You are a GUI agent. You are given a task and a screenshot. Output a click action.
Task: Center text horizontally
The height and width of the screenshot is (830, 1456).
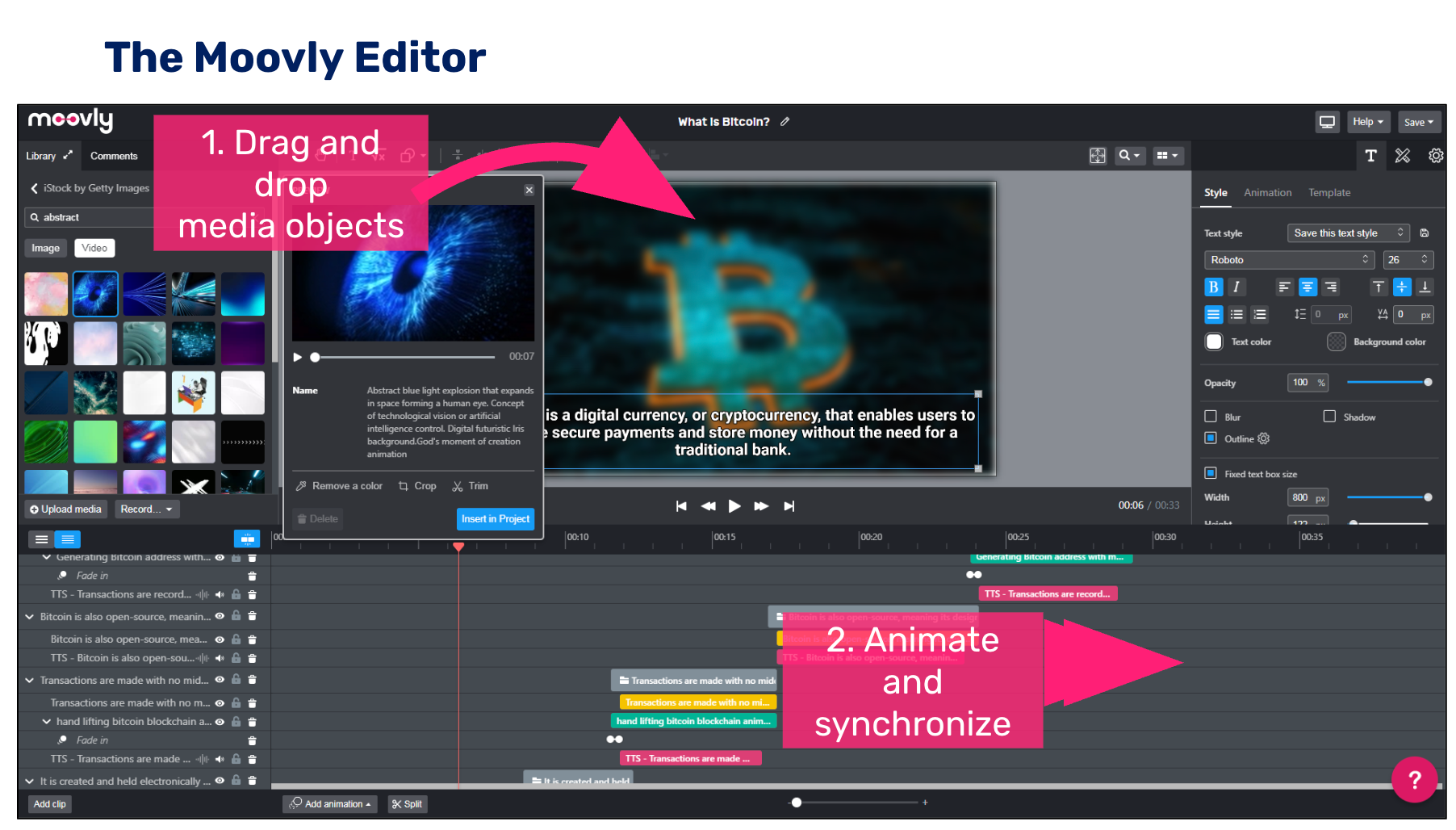click(1307, 287)
